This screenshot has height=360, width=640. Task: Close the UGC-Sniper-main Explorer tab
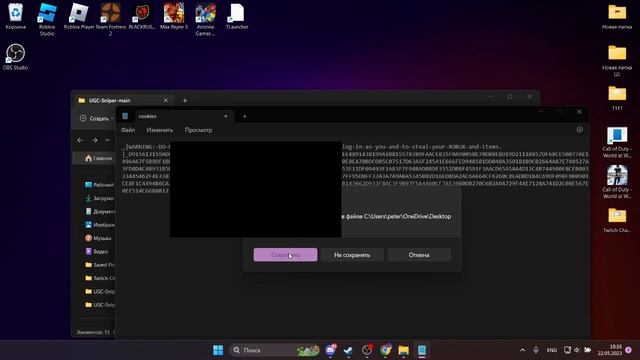(165, 100)
